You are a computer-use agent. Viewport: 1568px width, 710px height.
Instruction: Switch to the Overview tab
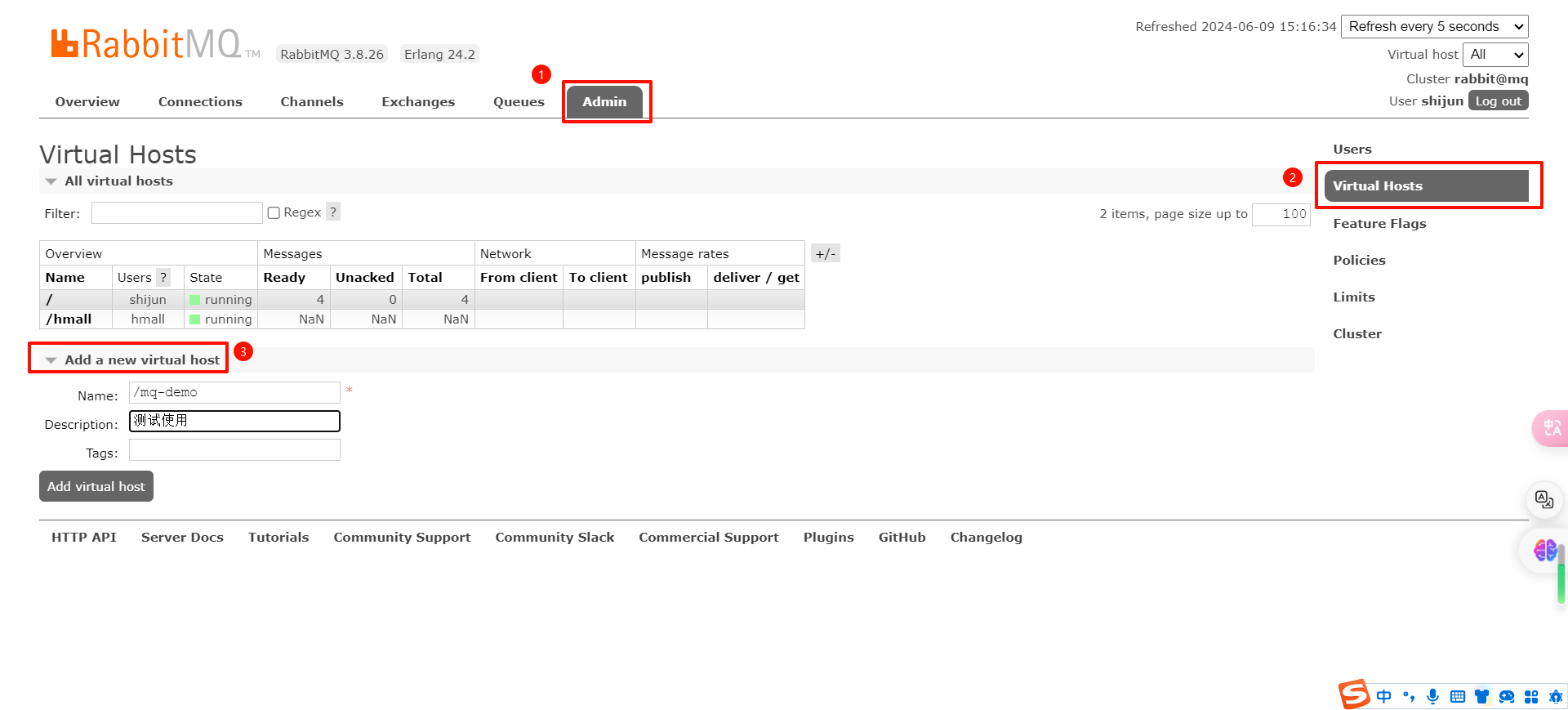pos(87,101)
